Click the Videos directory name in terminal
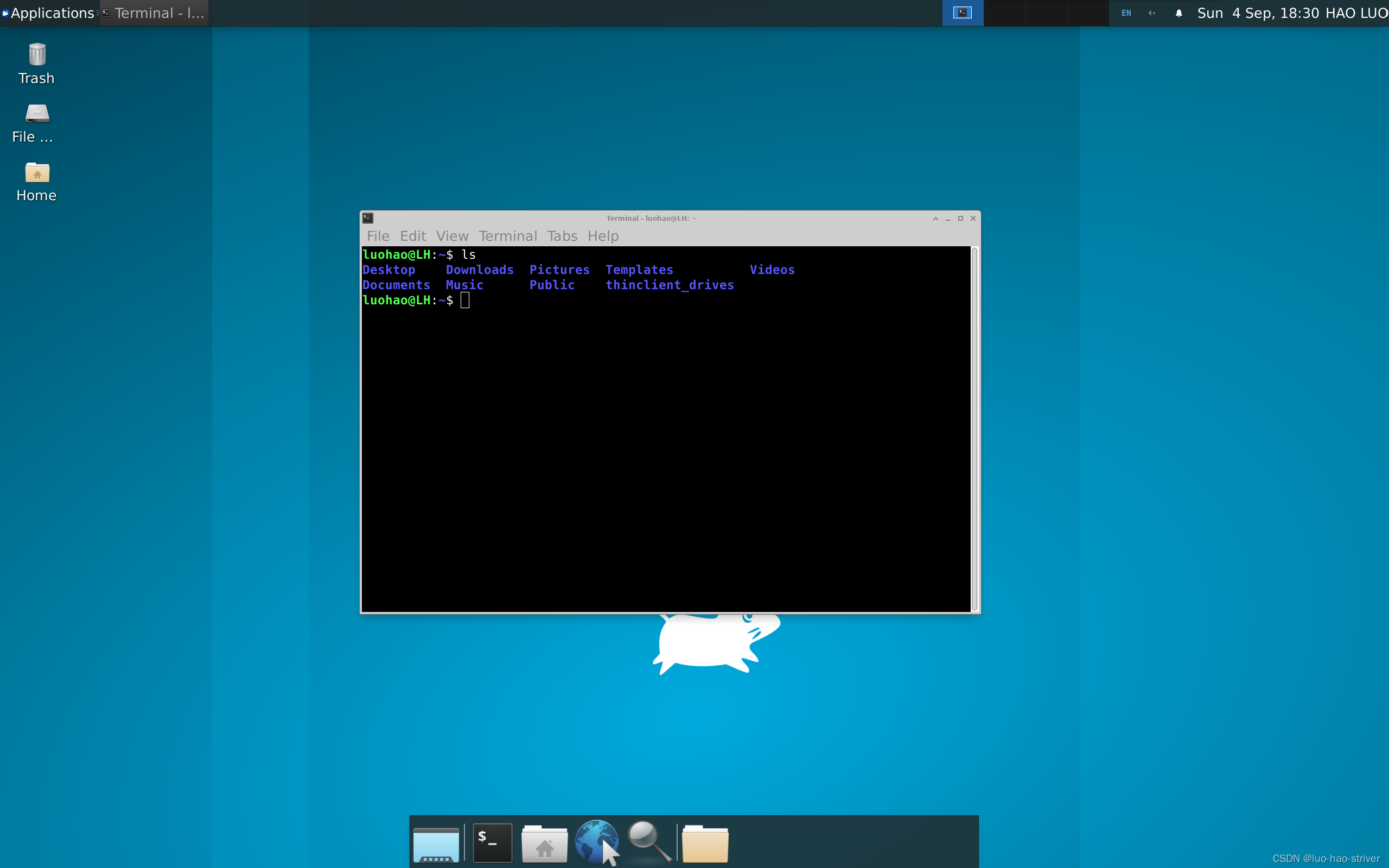The height and width of the screenshot is (868, 1389). [772, 270]
